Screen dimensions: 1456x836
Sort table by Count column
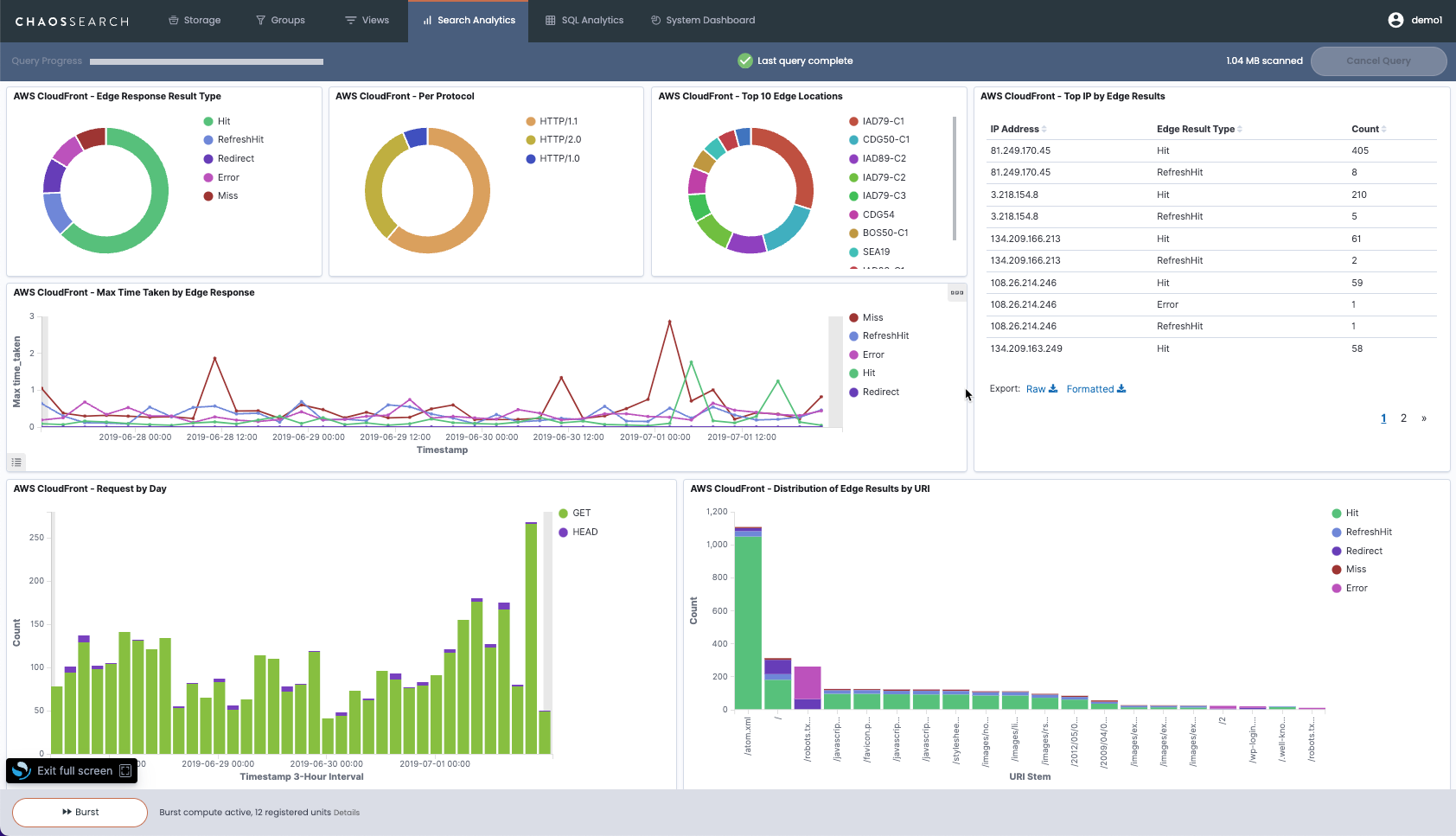pyautogui.click(x=1369, y=129)
